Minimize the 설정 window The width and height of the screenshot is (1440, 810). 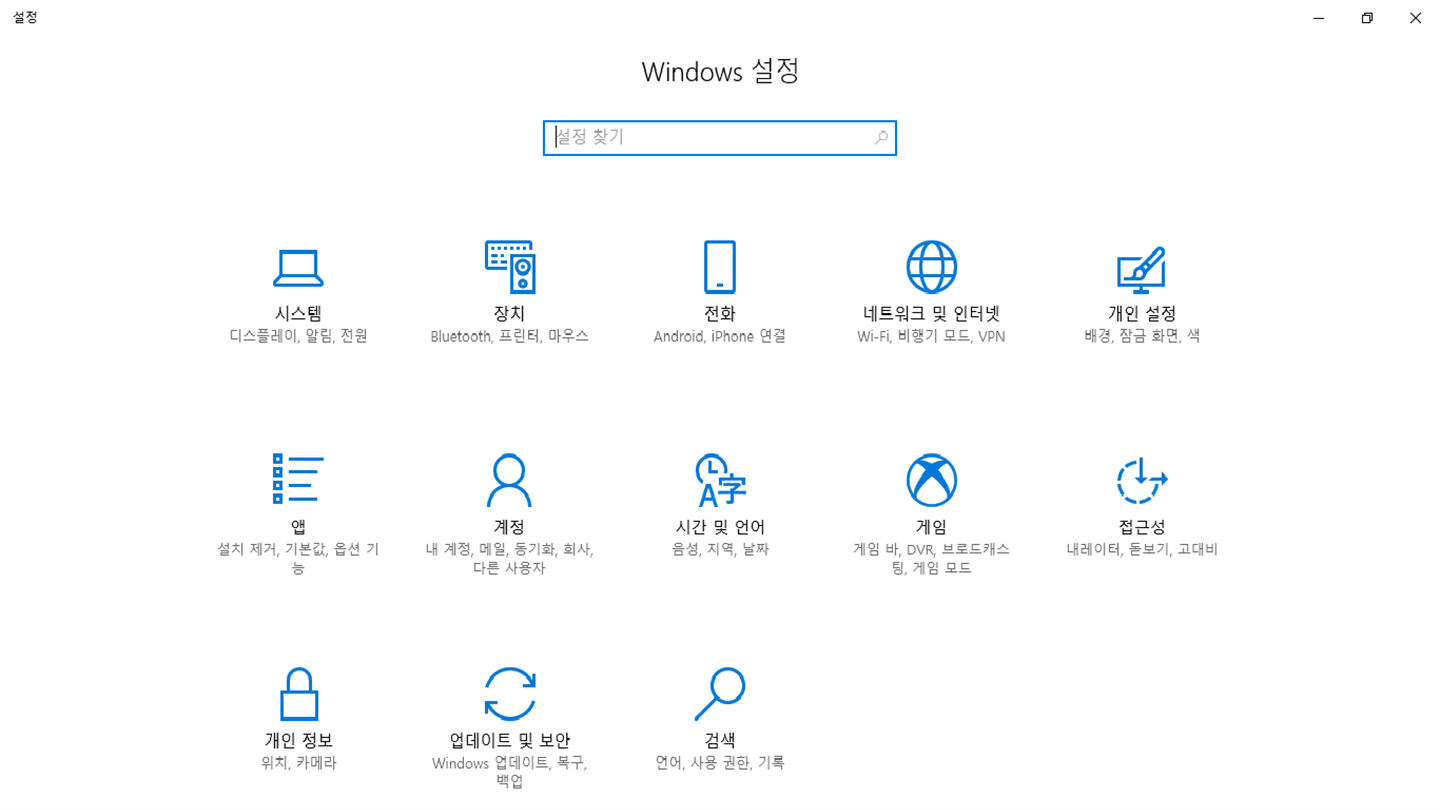click(x=1319, y=18)
